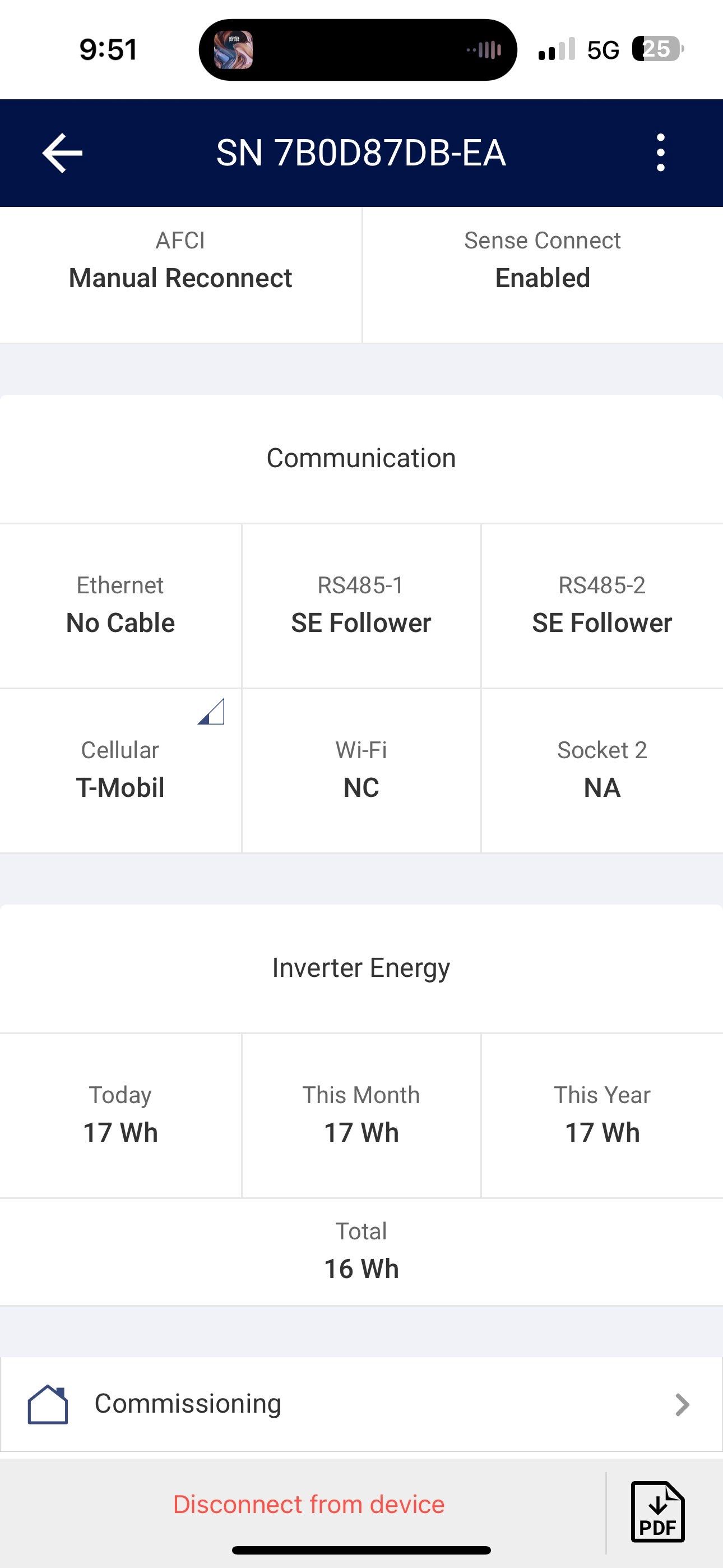The image size is (723, 1568).
Task: Open the Commissioning menu row
Action: (x=361, y=1404)
